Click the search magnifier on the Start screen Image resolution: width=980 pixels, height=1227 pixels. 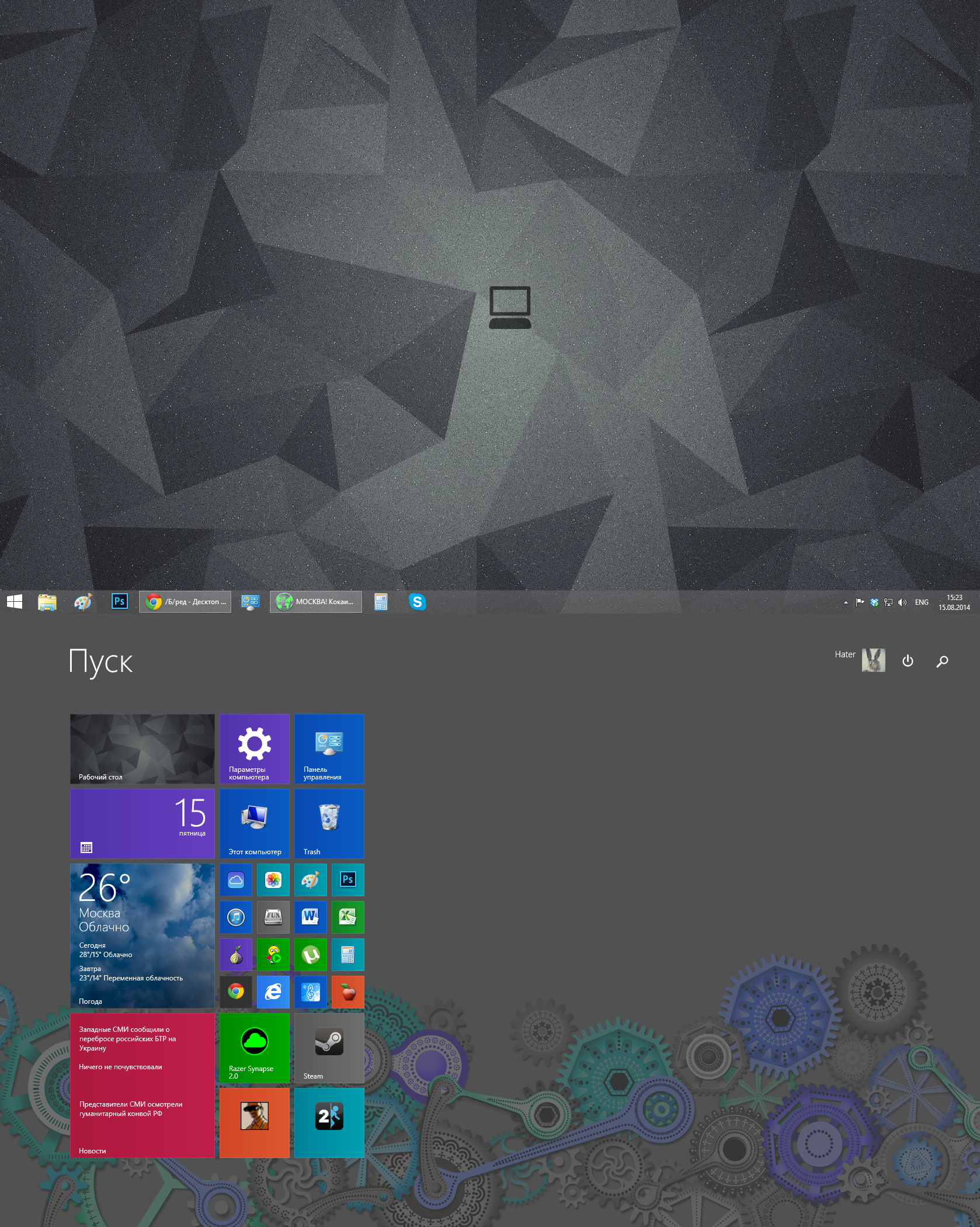(942, 661)
